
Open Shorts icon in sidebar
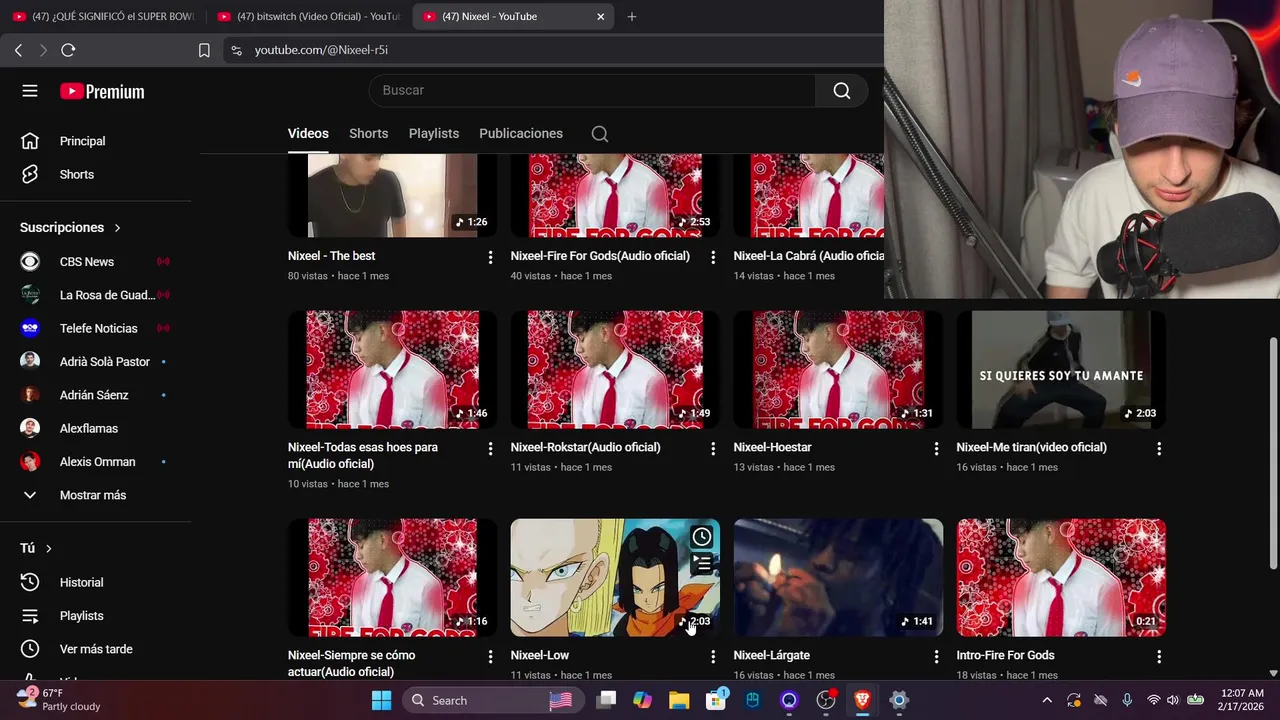pyautogui.click(x=30, y=174)
